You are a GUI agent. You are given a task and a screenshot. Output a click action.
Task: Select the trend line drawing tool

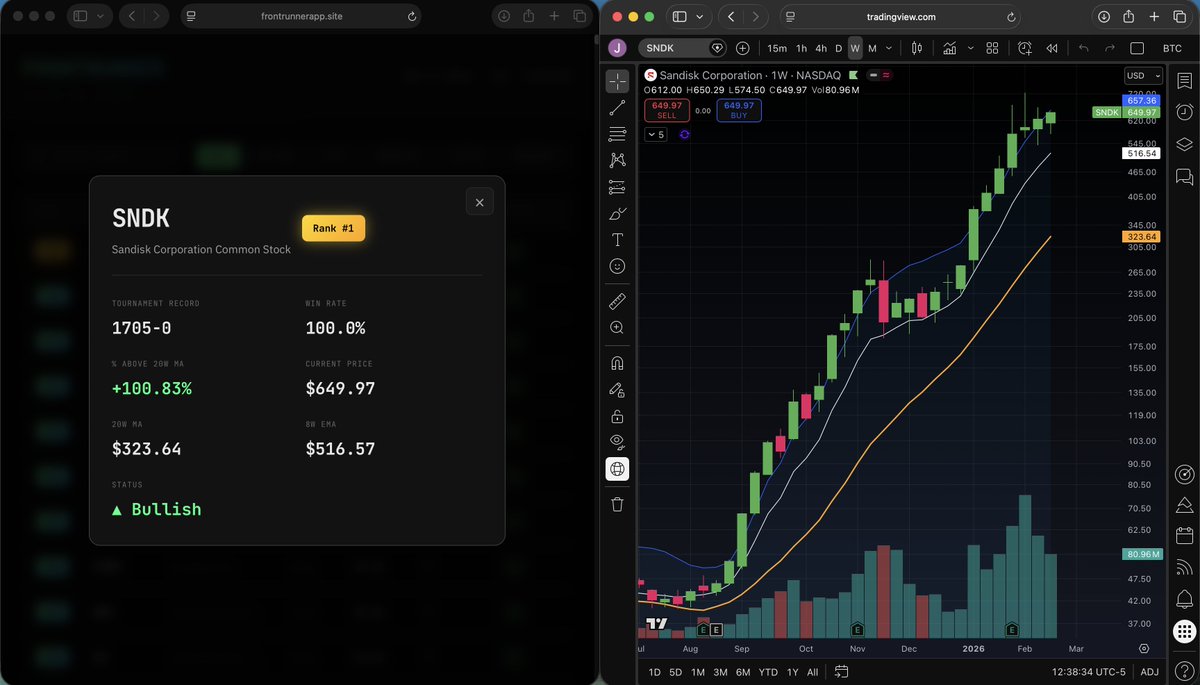[617, 108]
